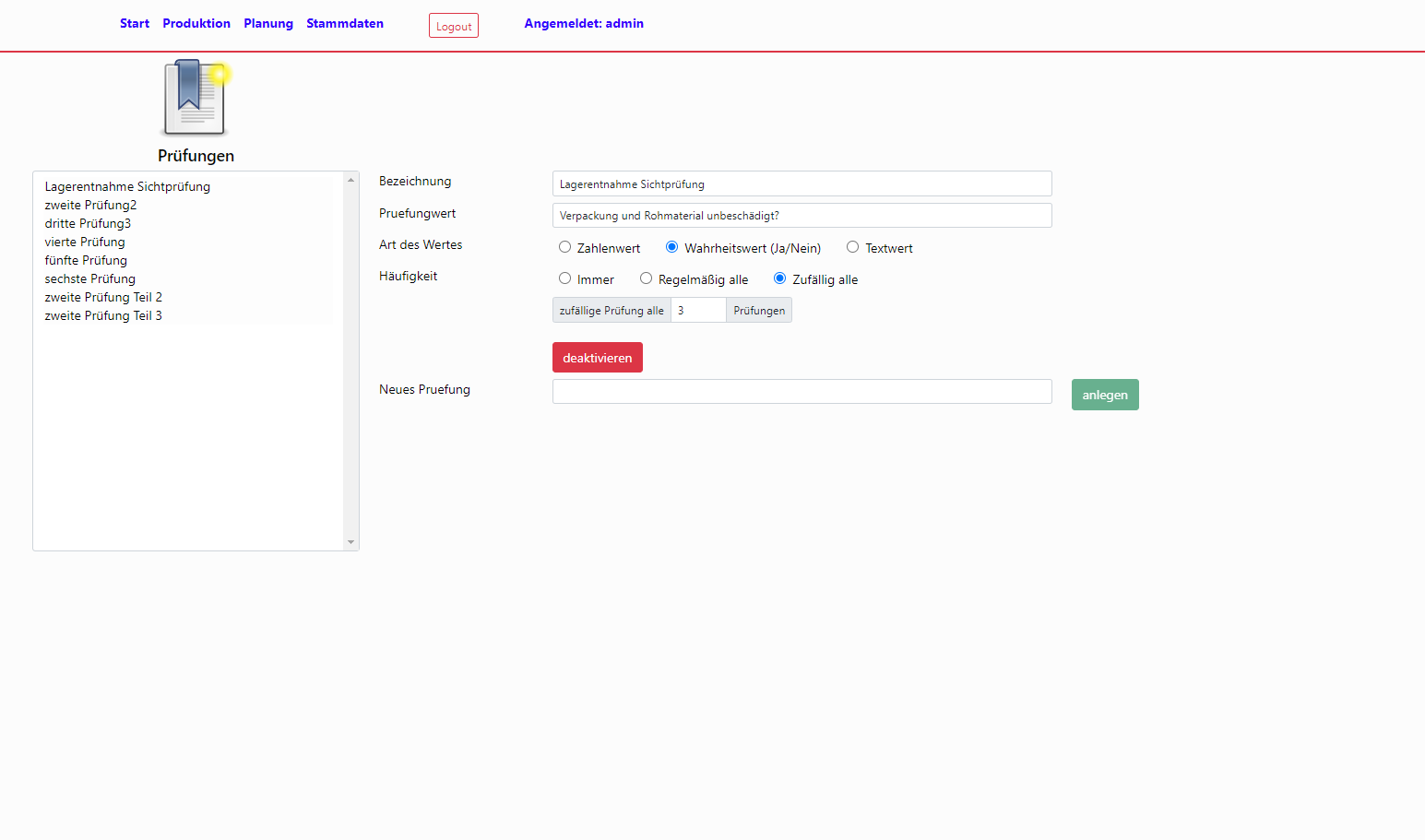
Task: Open the Stammdaten menu
Action: coord(345,24)
